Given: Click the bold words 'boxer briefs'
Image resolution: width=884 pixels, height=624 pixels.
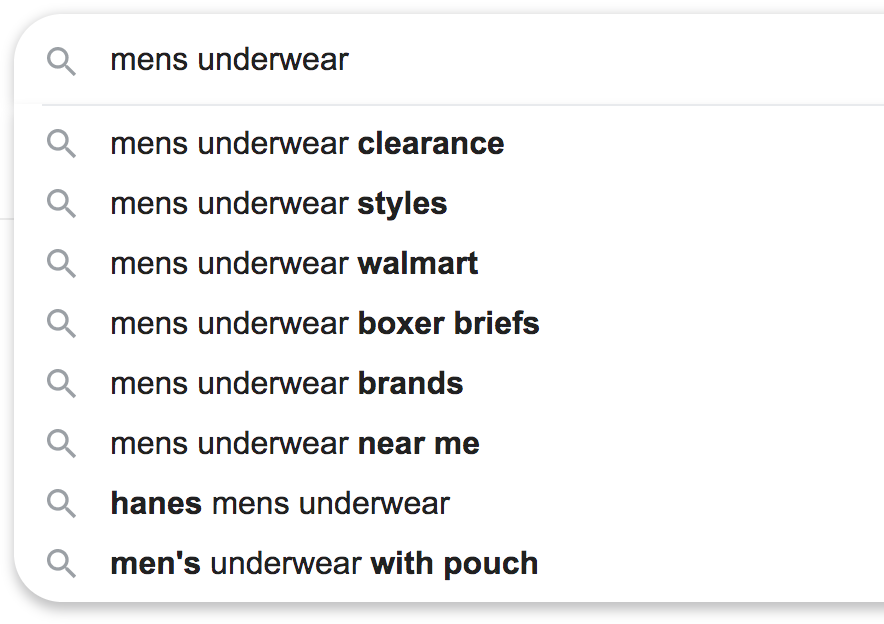Looking at the screenshot, I should 448,324.
